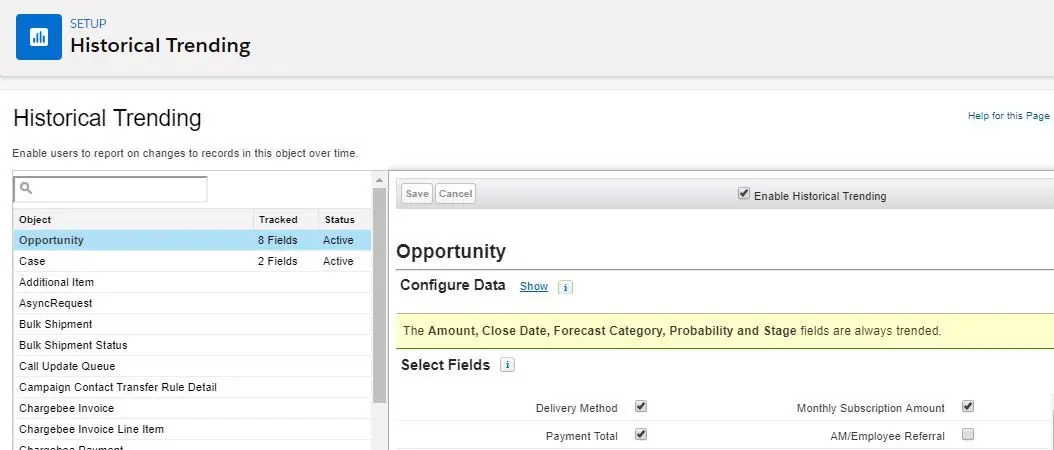Uncheck the Payment Total field
Image resolution: width=1054 pixels, height=450 pixels.
point(641,434)
